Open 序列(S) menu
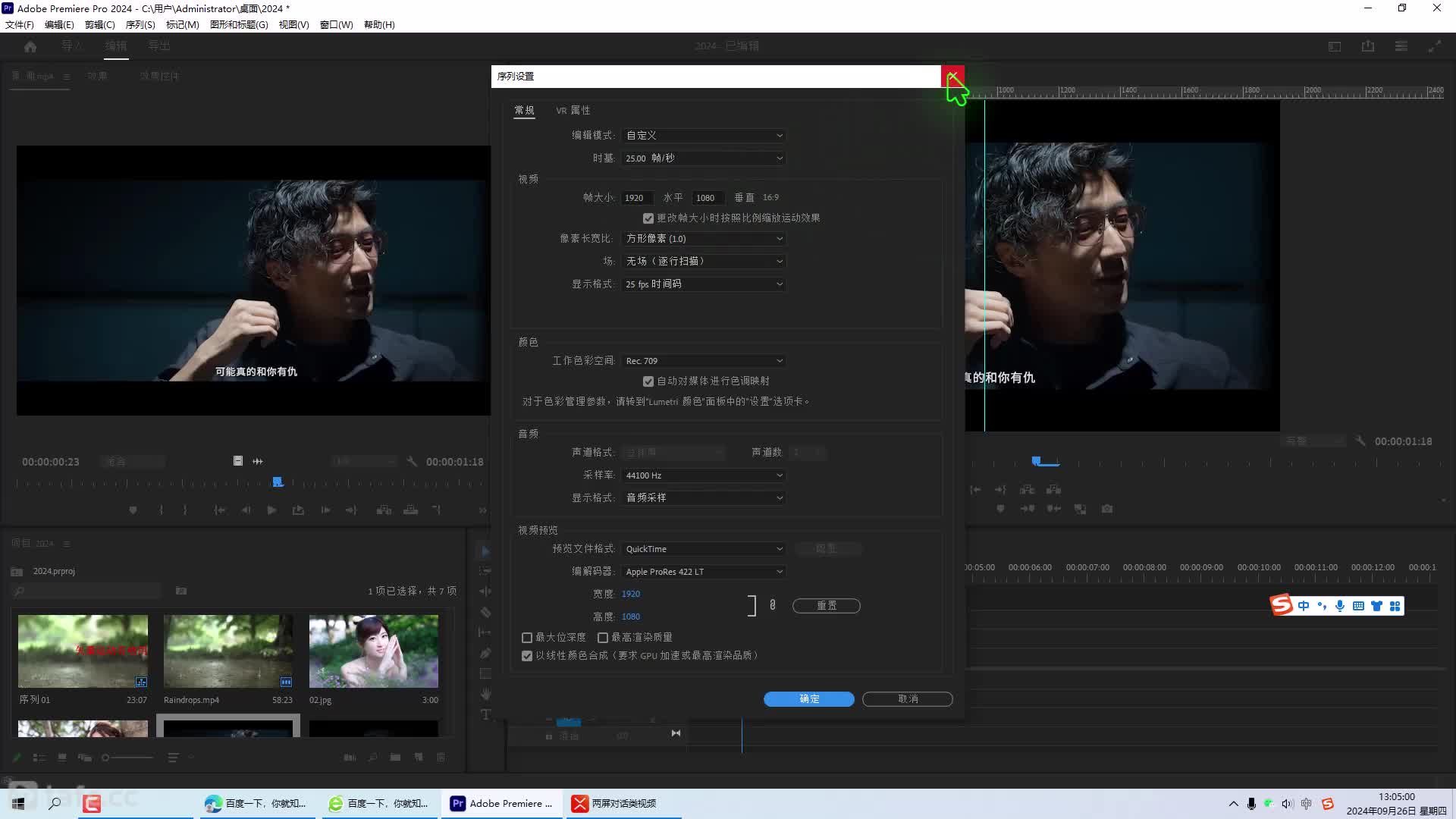 tap(140, 24)
